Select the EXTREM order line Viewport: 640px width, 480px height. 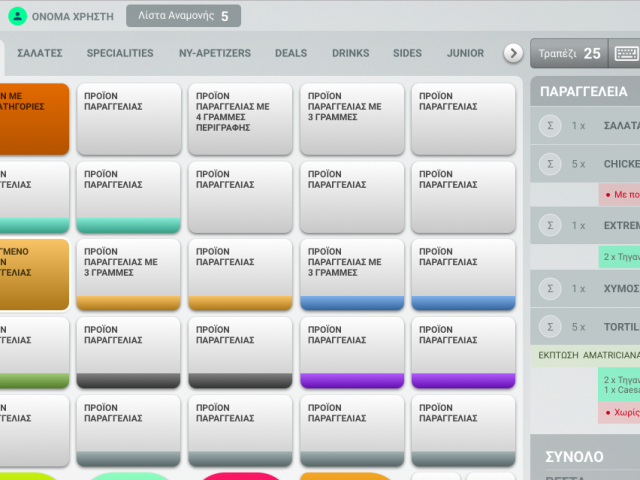click(585, 225)
